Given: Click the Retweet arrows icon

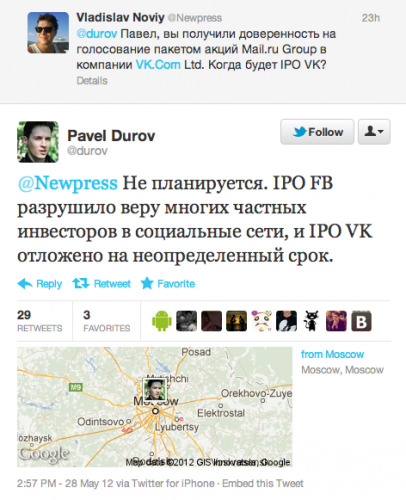Looking at the screenshot, I should (x=81, y=284).
